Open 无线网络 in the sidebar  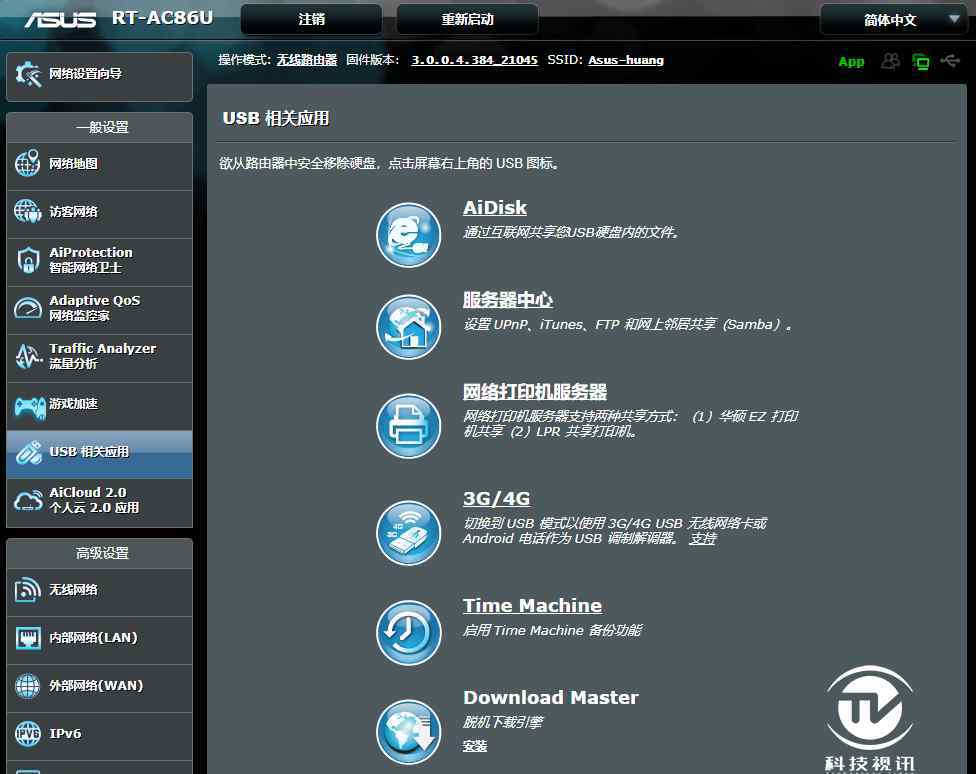(100, 590)
